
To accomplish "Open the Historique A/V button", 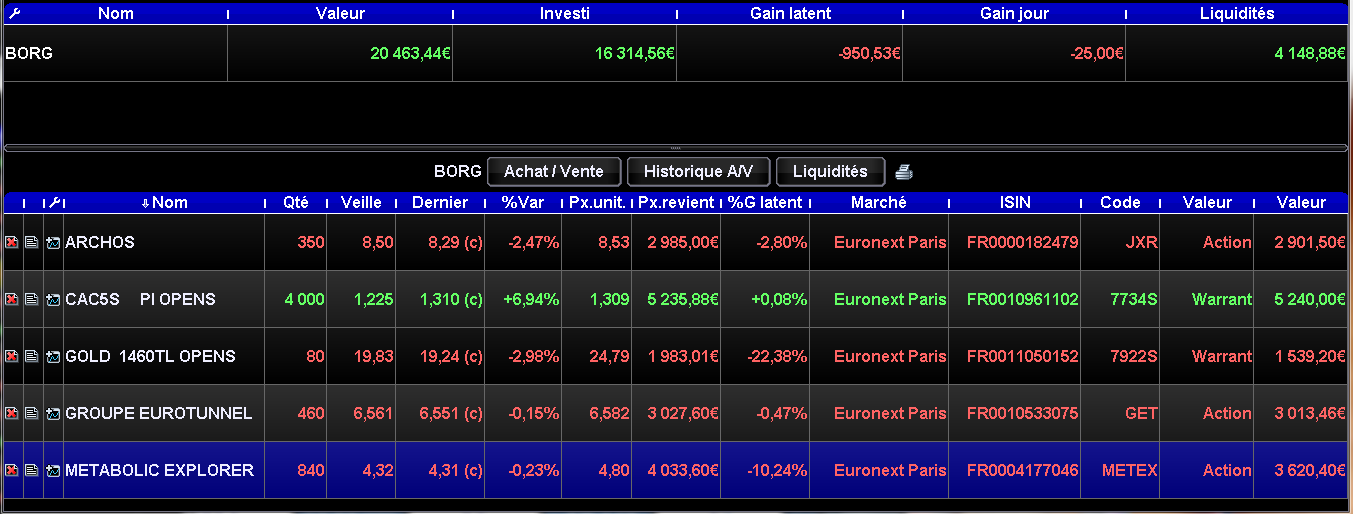I will (x=698, y=172).
